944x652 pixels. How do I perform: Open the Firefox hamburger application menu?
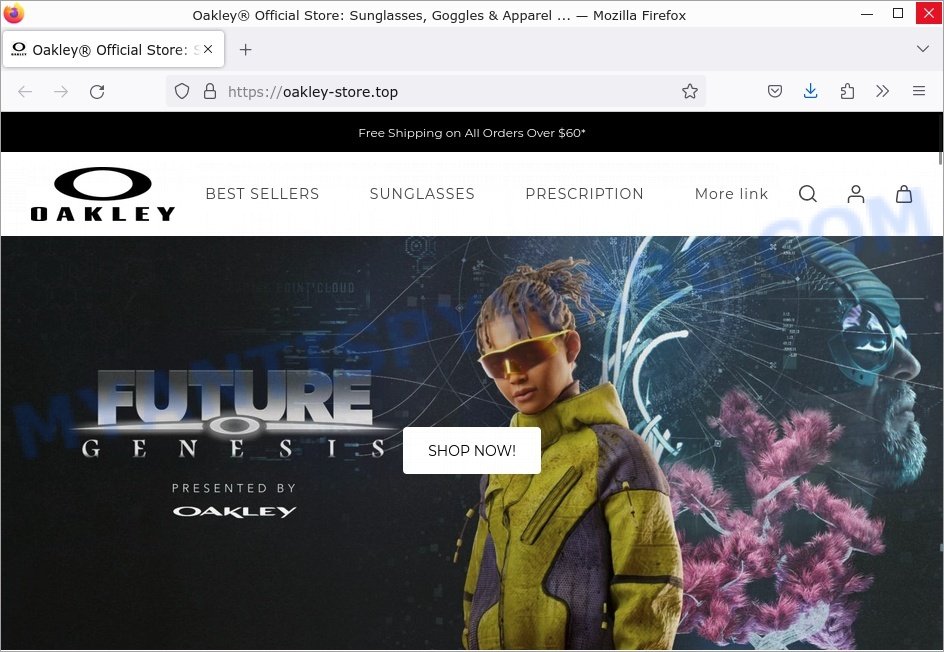coord(919,91)
